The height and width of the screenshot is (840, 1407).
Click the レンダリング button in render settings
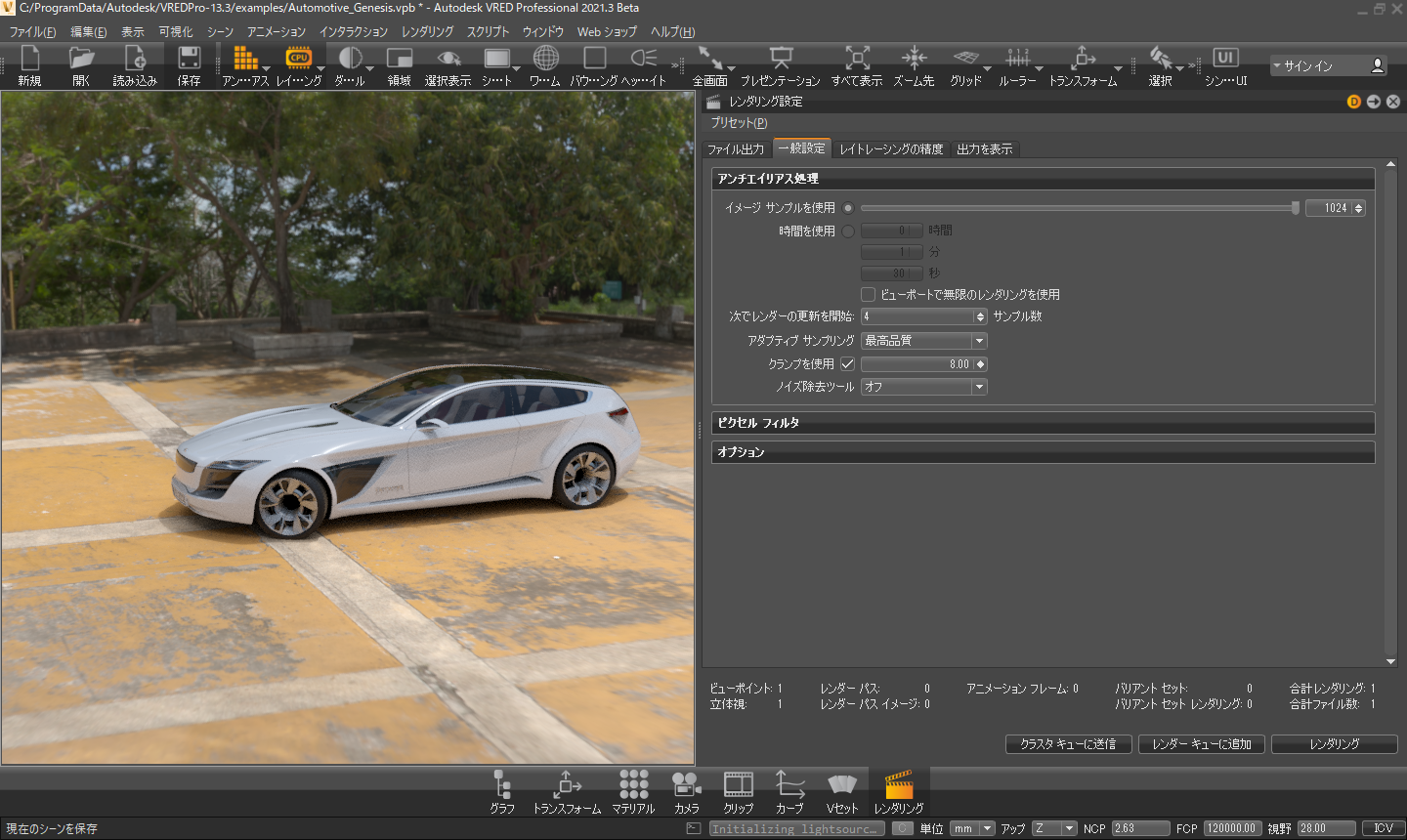pos(1335,744)
